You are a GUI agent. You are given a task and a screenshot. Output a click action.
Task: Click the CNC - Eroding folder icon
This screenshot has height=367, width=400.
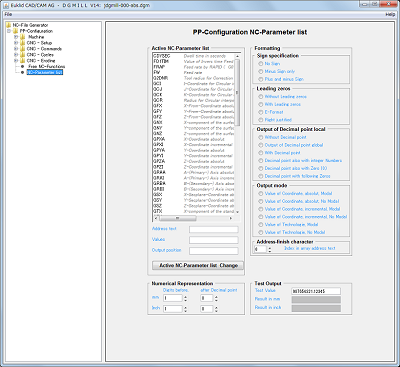coord(23,61)
